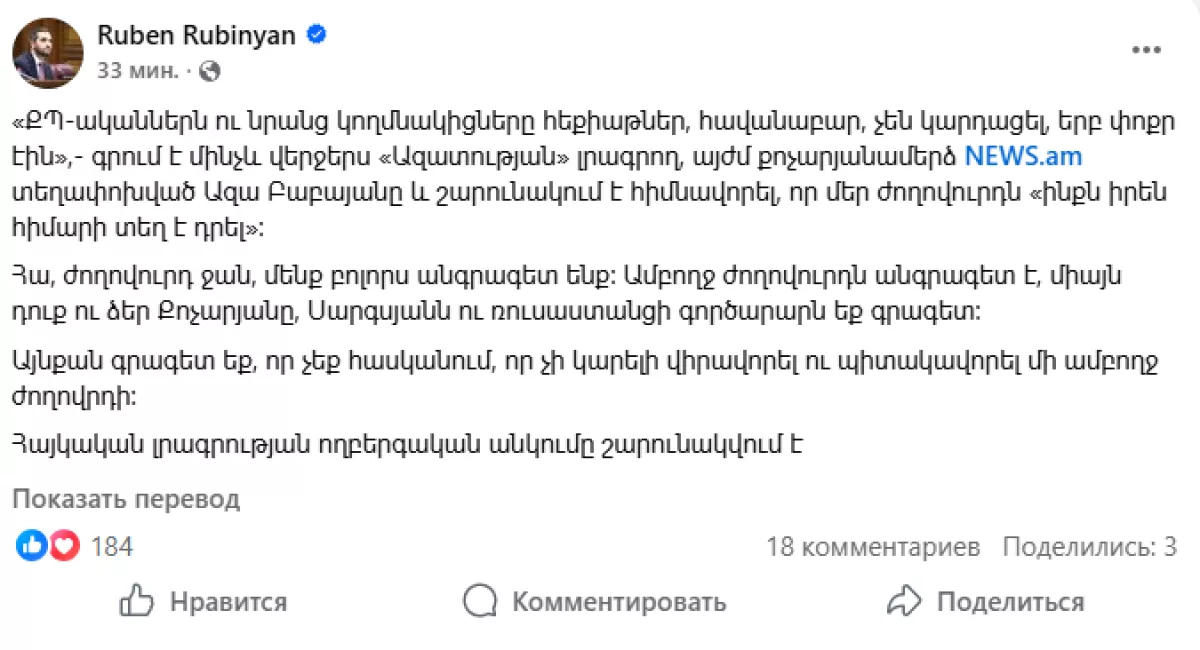Click the red heart reaction icon
1200x650 pixels.
pos(64,546)
